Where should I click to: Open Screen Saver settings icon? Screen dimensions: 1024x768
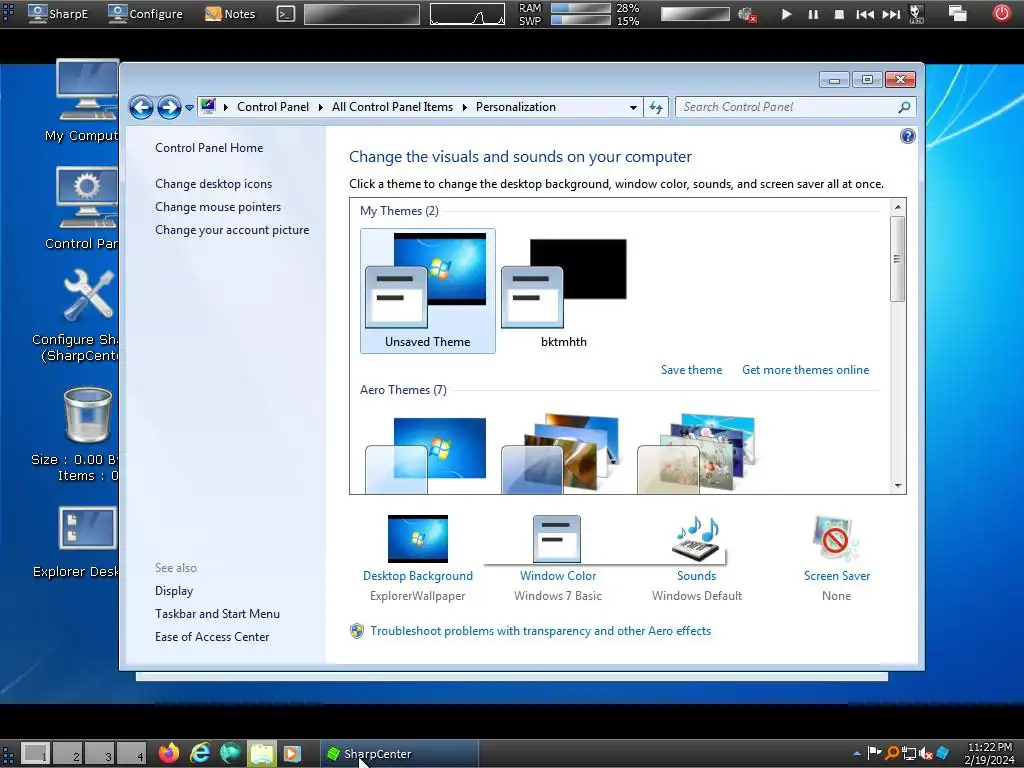pos(836,539)
